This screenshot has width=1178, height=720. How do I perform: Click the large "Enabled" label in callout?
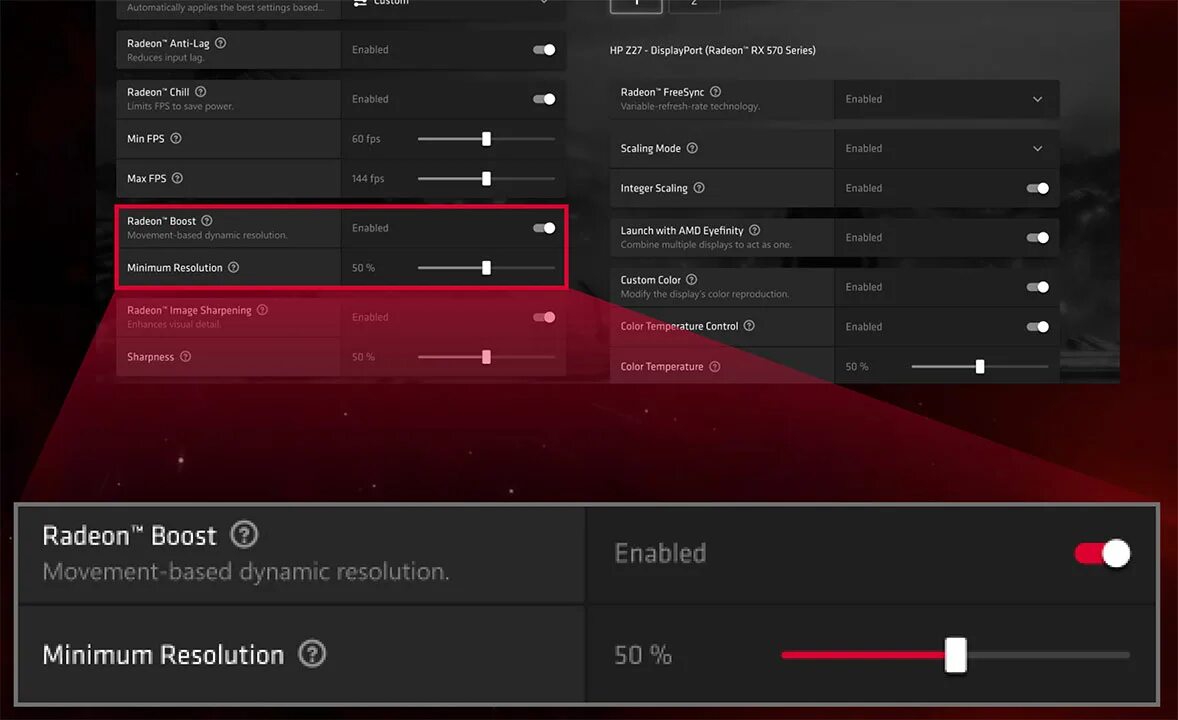click(660, 553)
